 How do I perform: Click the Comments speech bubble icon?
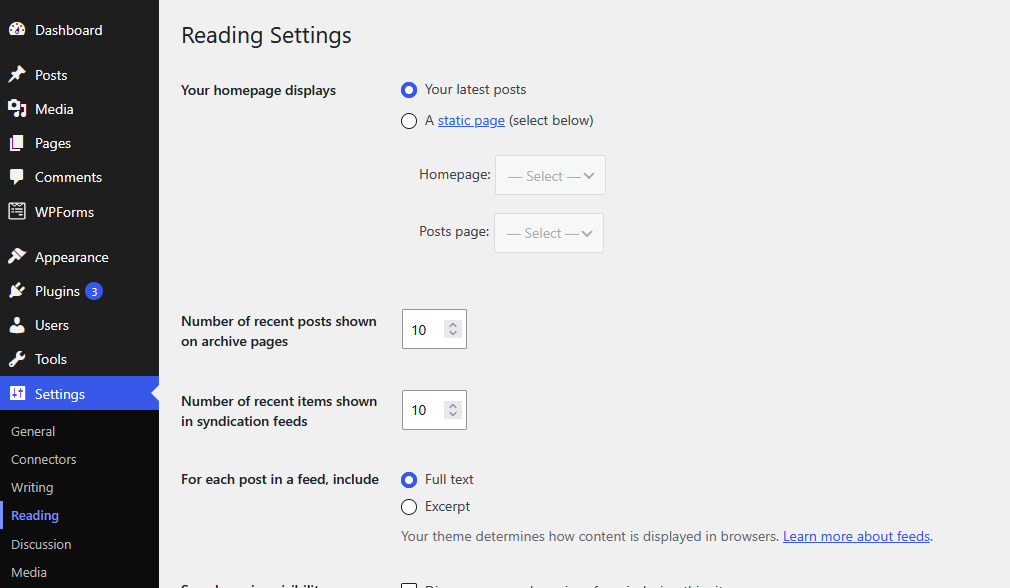tap(17, 177)
